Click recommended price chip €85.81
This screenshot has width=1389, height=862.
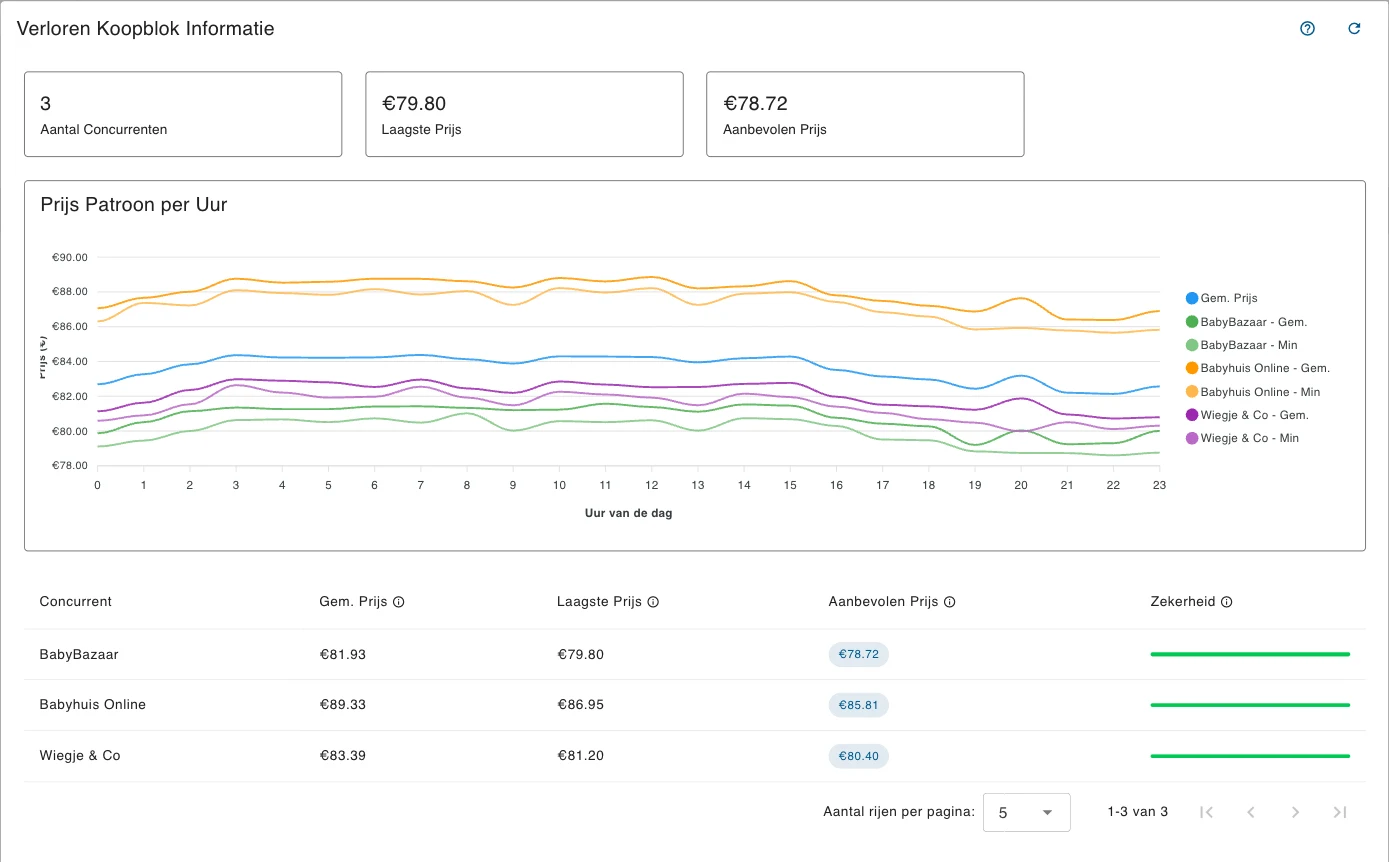point(858,705)
